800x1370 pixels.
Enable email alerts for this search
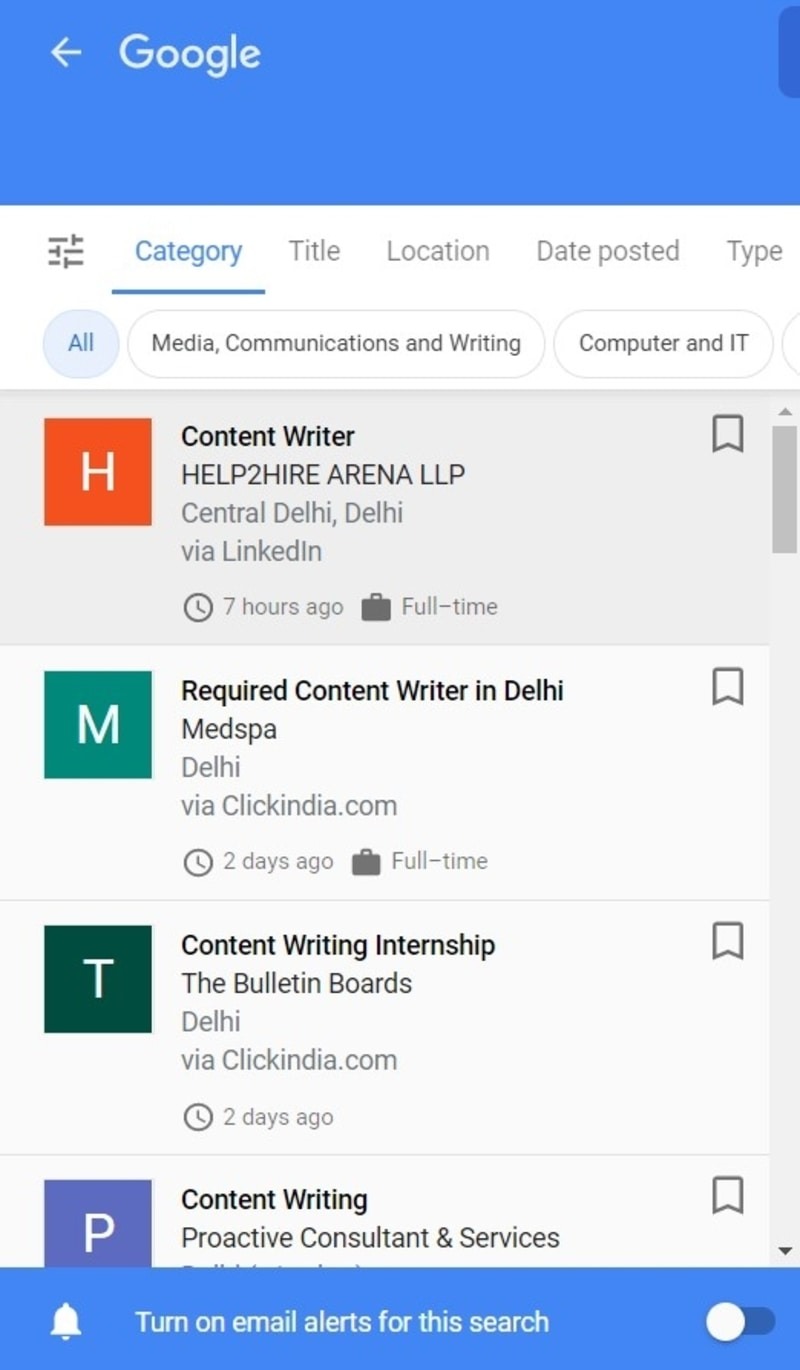tap(738, 1321)
